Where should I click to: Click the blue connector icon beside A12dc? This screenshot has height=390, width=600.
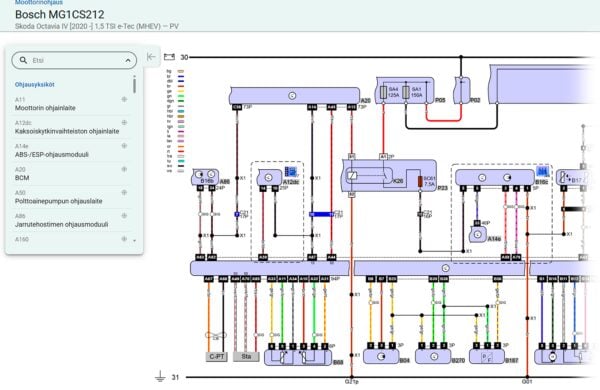pyautogui.click(x=290, y=171)
